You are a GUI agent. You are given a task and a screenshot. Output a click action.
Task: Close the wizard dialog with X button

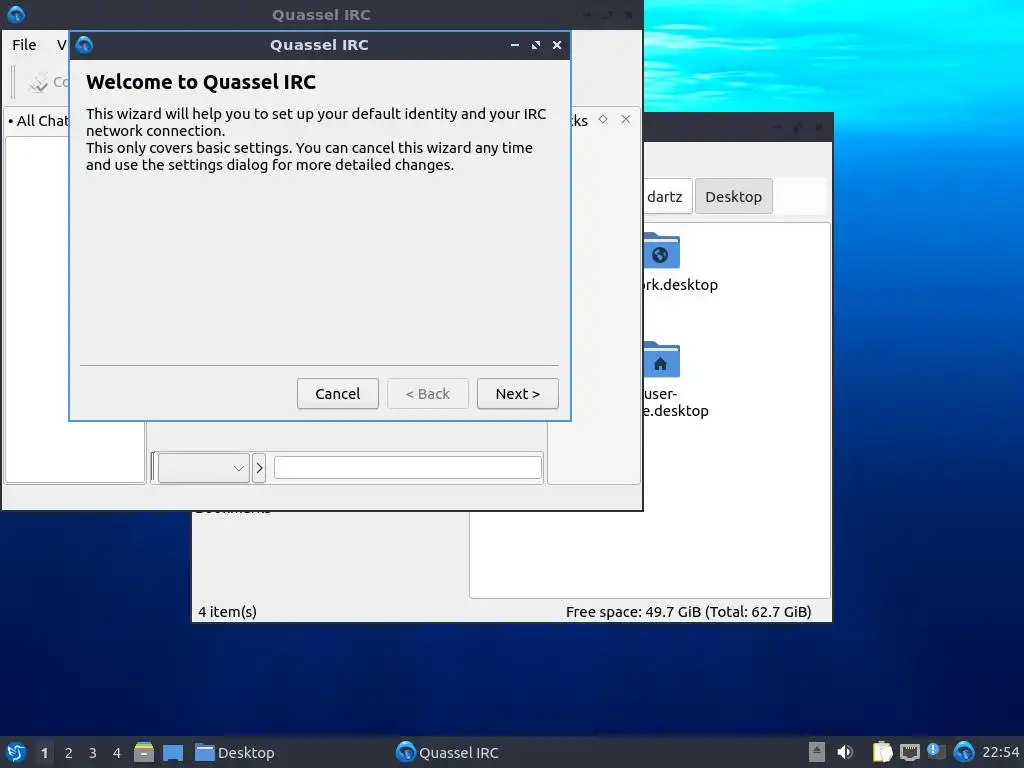click(556, 45)
